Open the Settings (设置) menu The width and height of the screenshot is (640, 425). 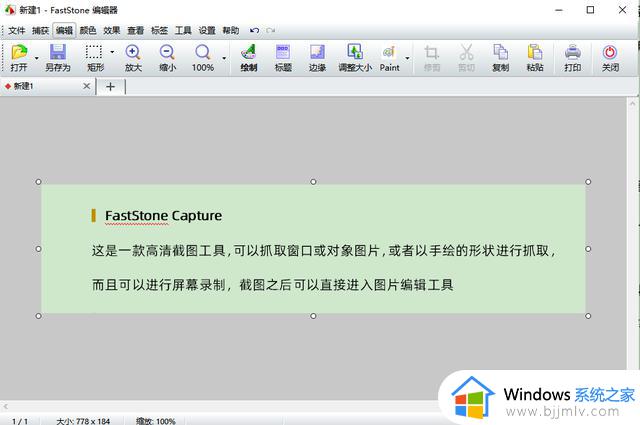207,31
